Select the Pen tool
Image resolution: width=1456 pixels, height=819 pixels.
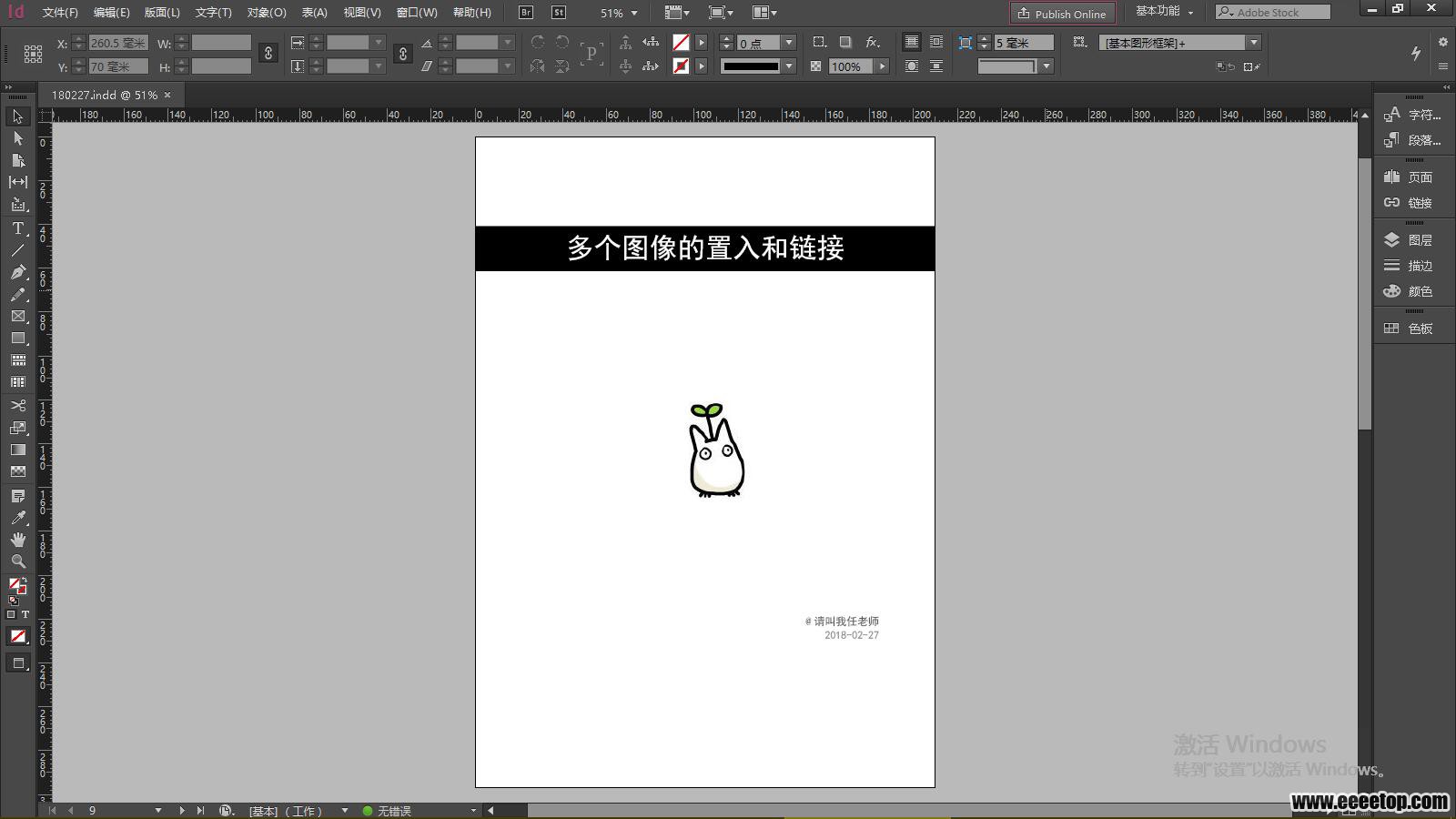click(17, 272)
